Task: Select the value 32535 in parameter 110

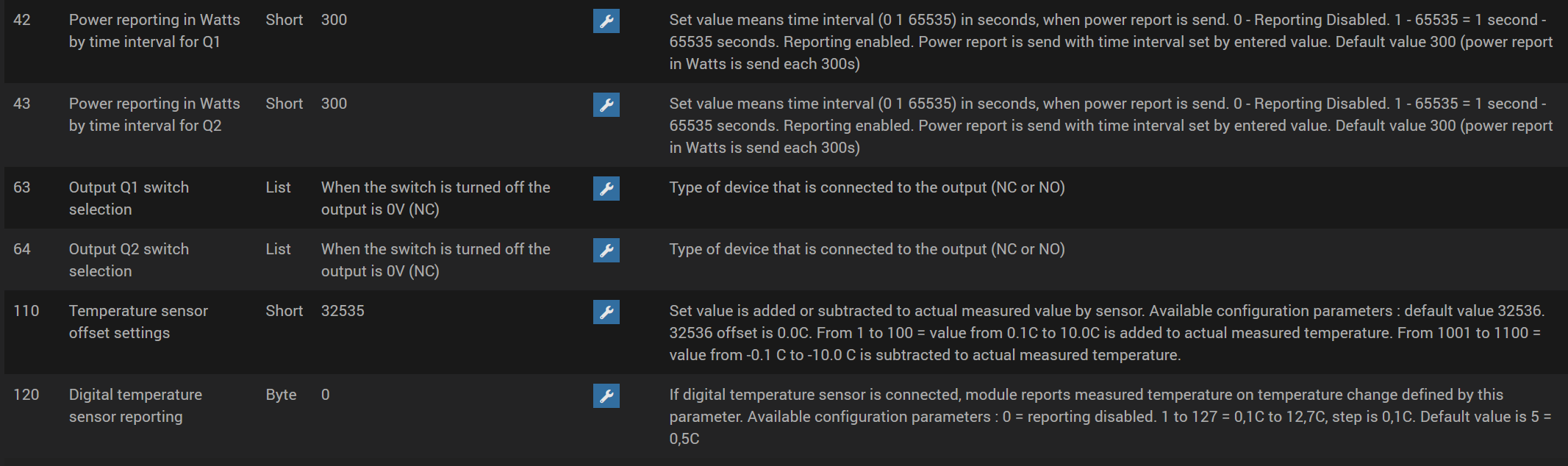Action: [343, 311]
